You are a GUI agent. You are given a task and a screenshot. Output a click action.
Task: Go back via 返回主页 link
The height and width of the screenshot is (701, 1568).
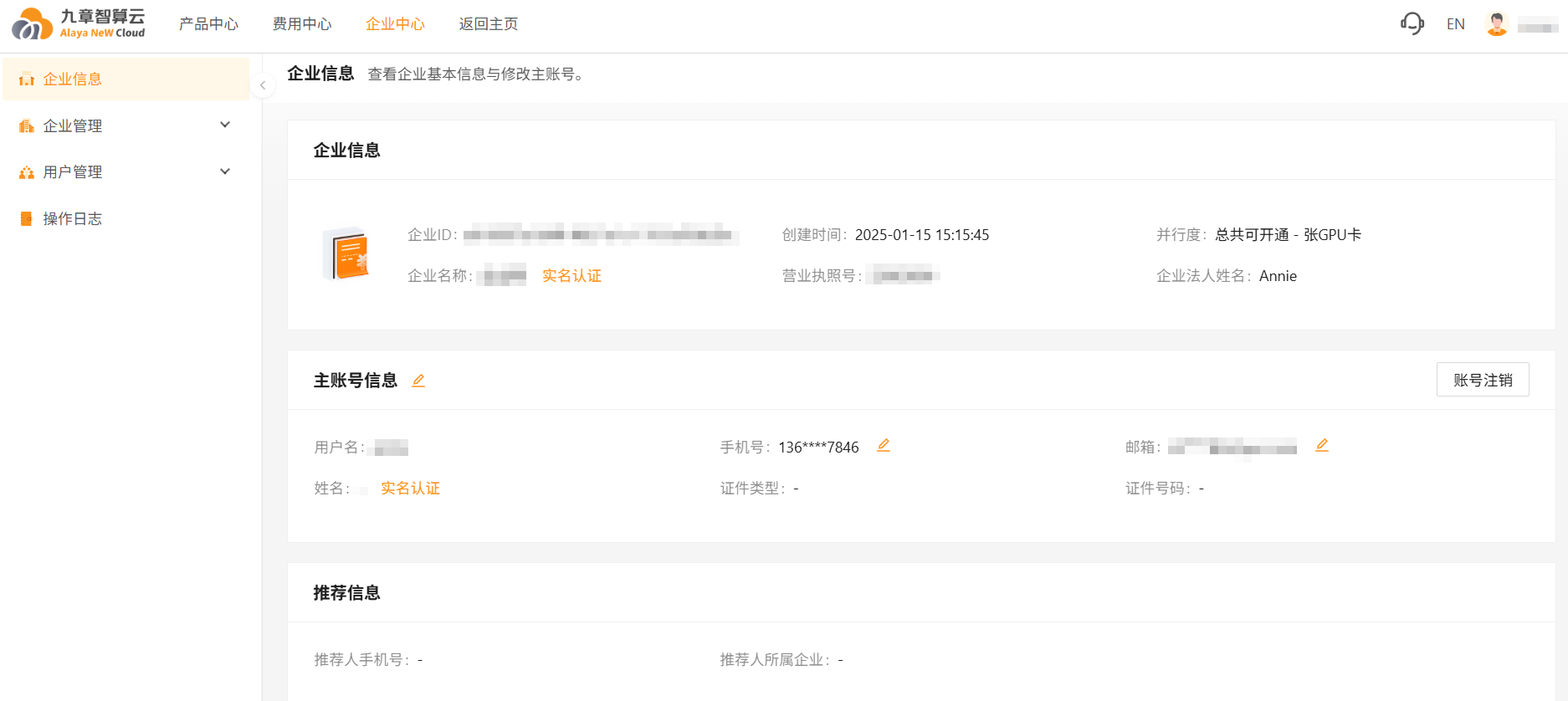pyautogui.click(x=489, y=24)
